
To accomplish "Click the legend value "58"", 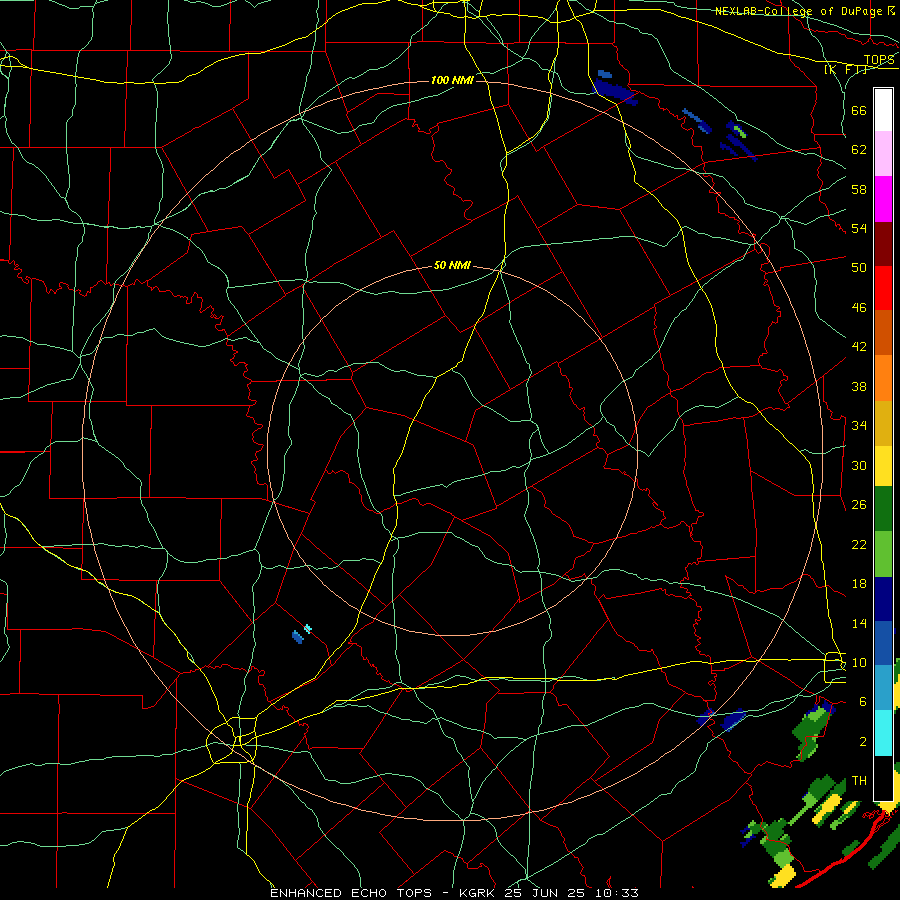I will (x=859, y=189).
